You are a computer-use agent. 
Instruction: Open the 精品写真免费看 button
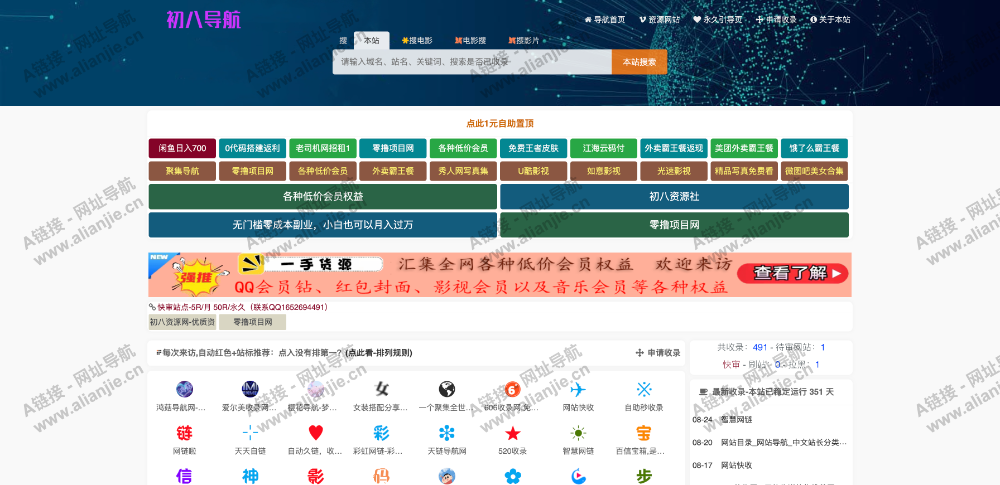[x=744, y=171]
